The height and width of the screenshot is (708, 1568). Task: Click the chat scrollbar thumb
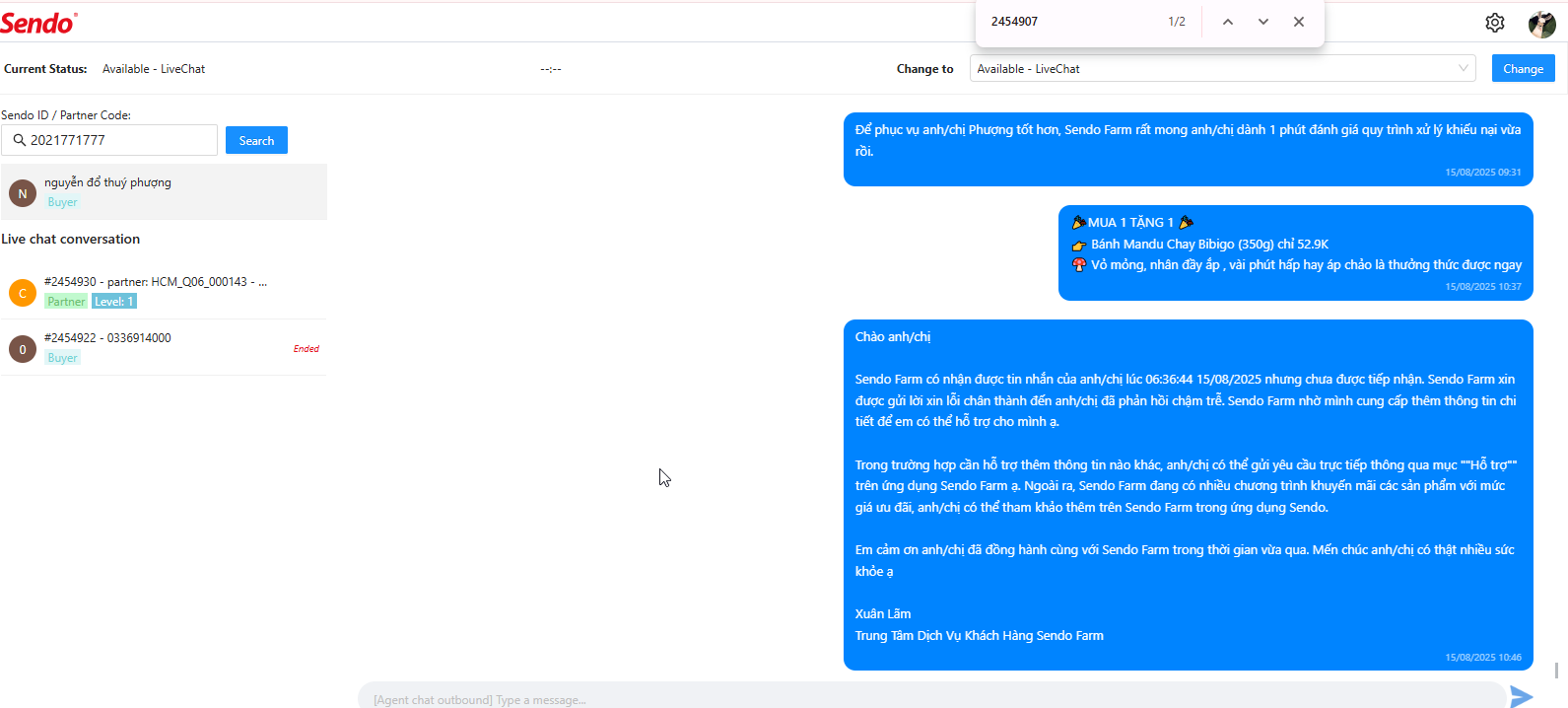1557,671
